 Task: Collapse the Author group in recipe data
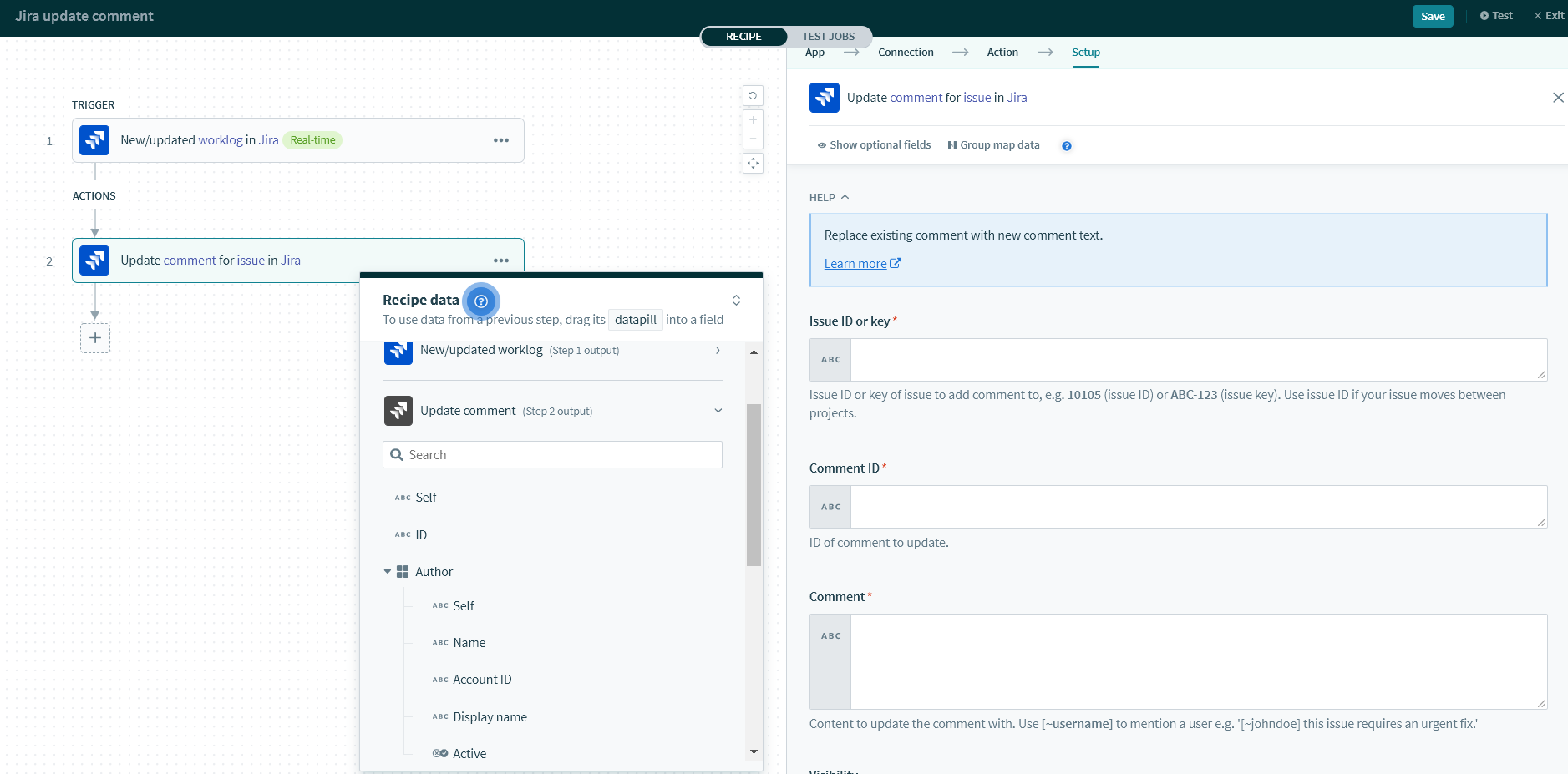tap(388, 572)
